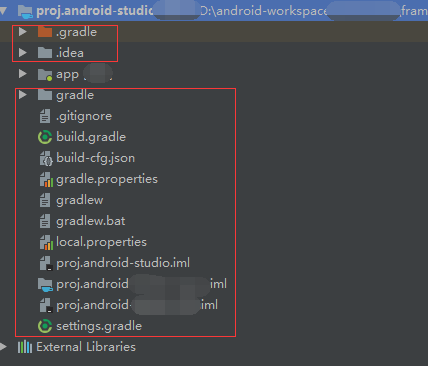Image resolution: width=428 pixels, height=366 pixels.
Task: Select the .idea folder name
Action: point(70,53)
